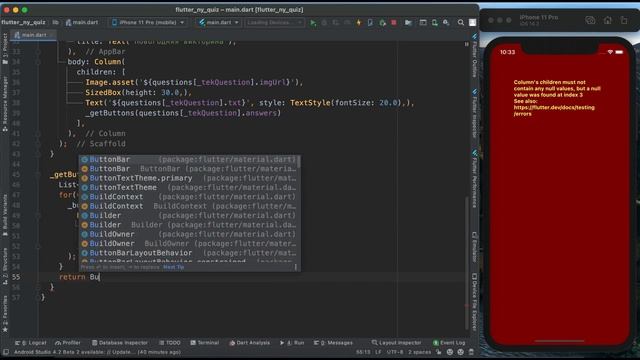
Task: Click the Flutter hot reload lightning icon
Action: point(359,23)
